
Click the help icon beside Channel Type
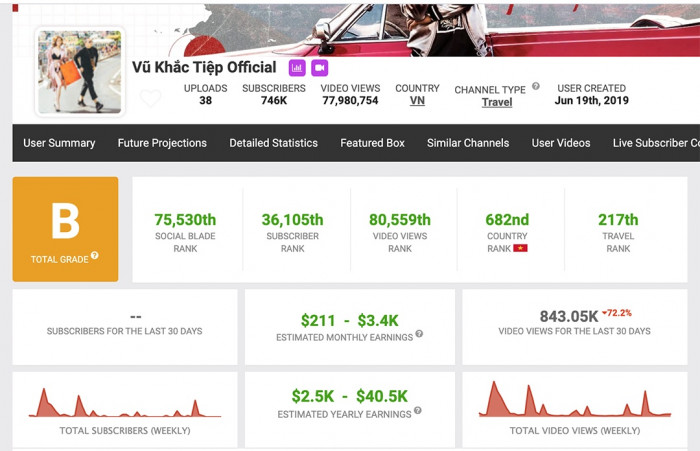coord(536,87)
